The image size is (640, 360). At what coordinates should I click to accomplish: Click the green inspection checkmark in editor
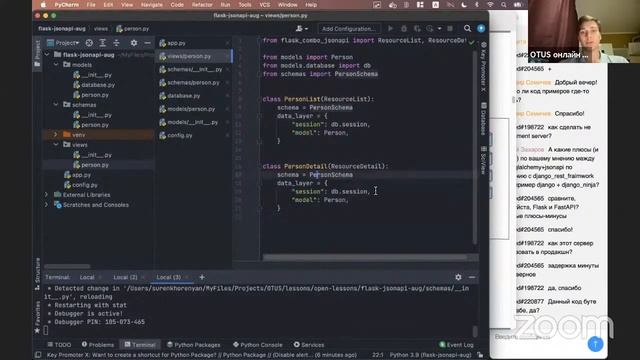472,42
